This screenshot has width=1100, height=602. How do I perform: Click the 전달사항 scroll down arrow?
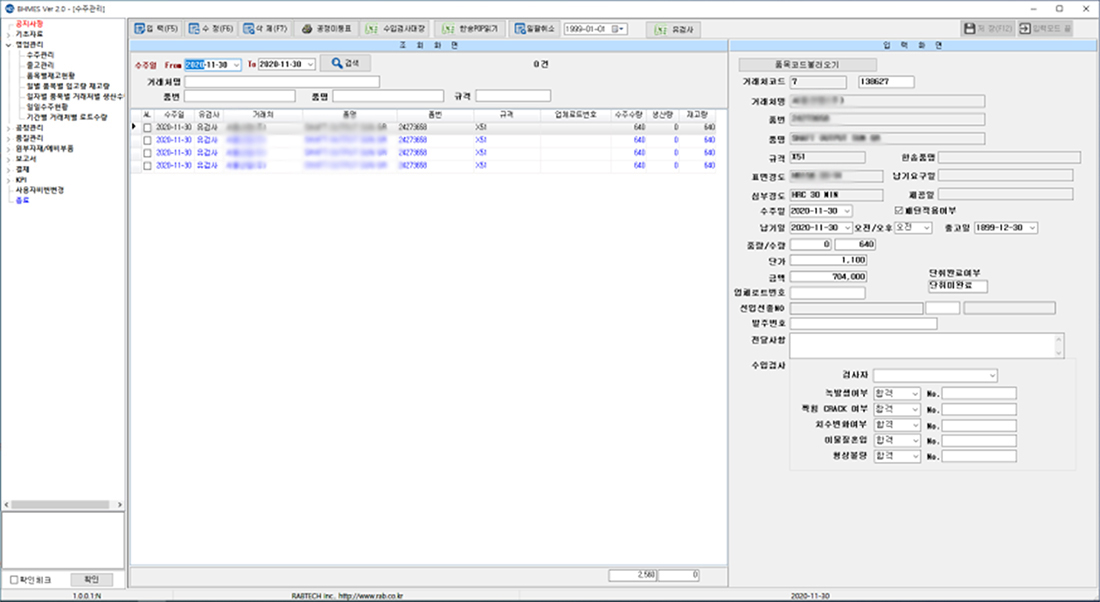[x=1059, y=353]
